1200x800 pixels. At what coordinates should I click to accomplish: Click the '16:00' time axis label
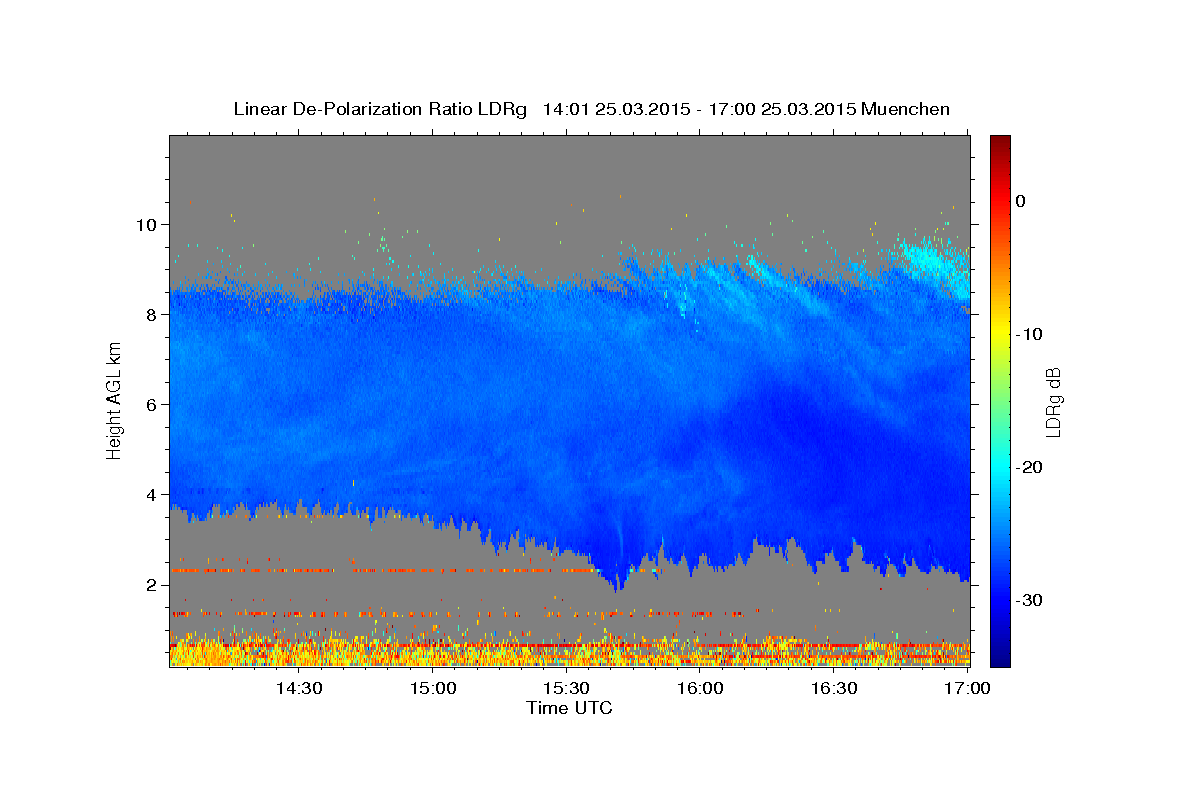pyautogui.click(x=701, y=689)
